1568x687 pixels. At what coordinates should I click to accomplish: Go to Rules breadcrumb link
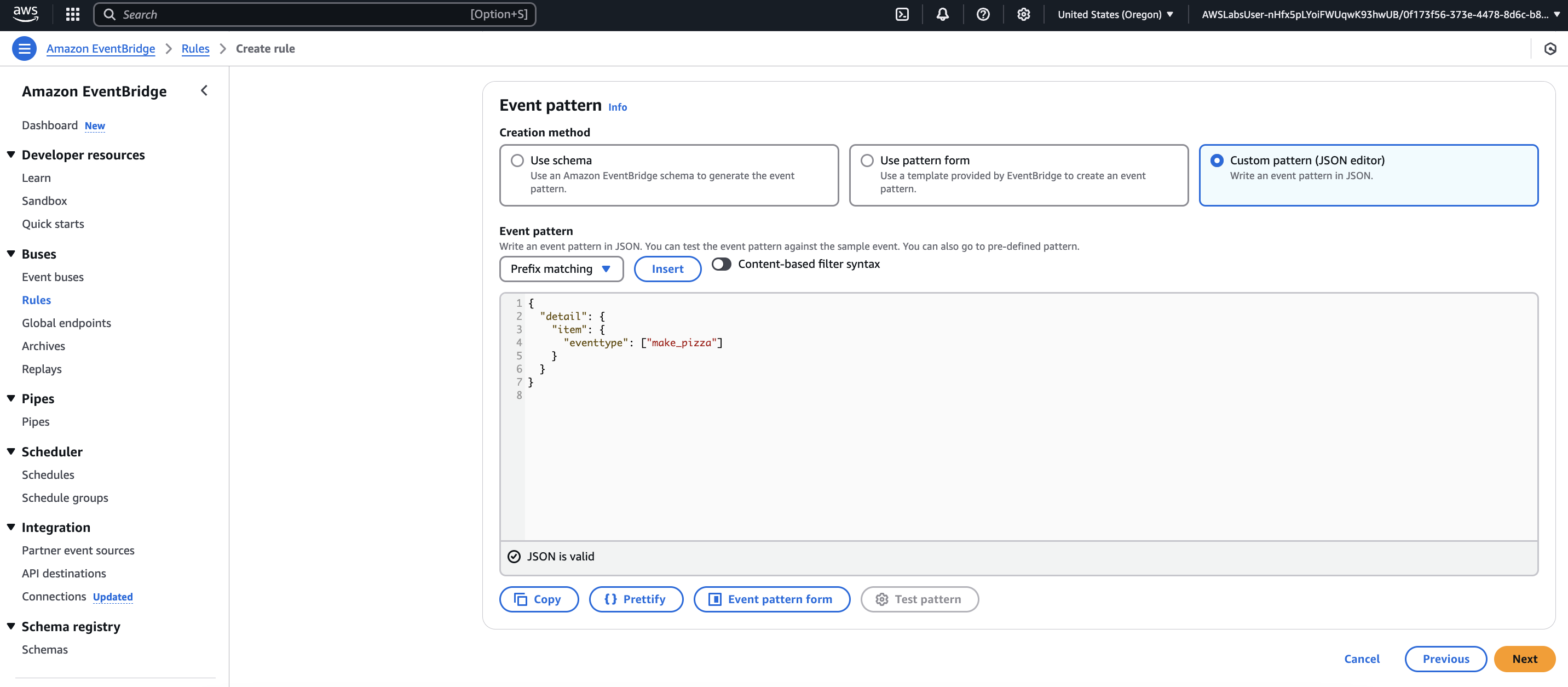(195, 49)
